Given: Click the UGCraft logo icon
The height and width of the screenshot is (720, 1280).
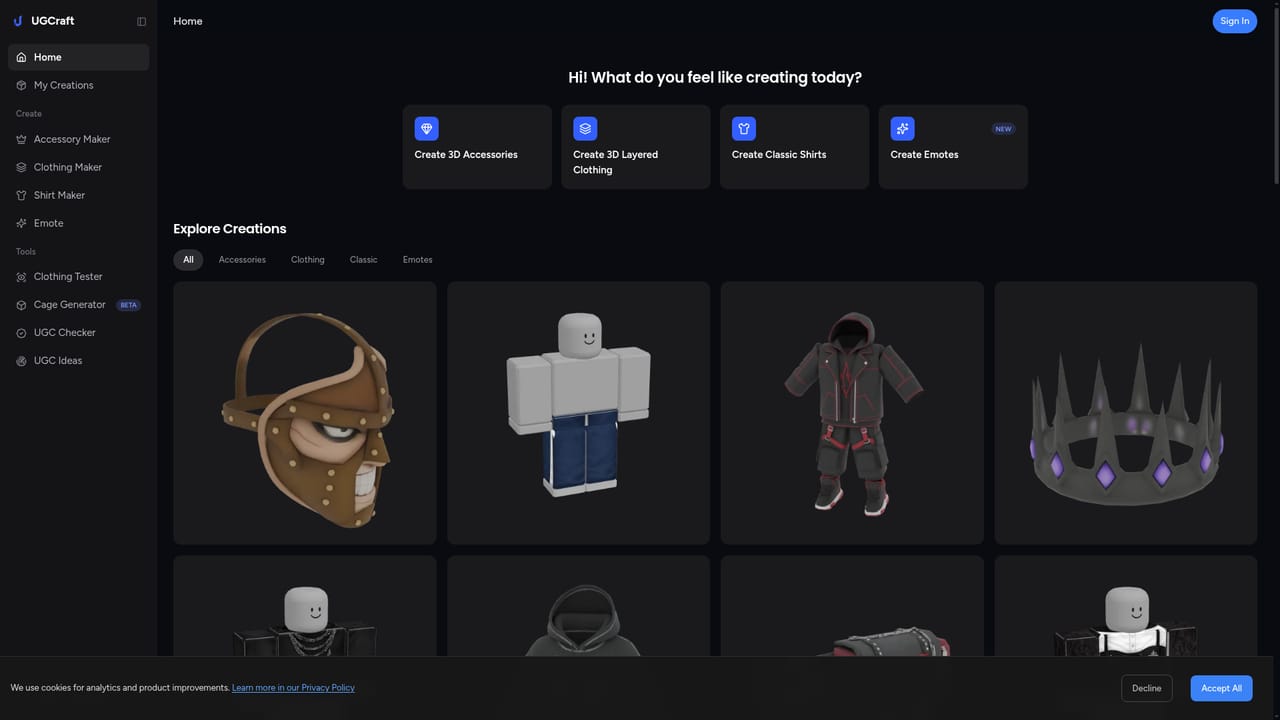Looking at the screenshot, I should (x=18, y=21).
